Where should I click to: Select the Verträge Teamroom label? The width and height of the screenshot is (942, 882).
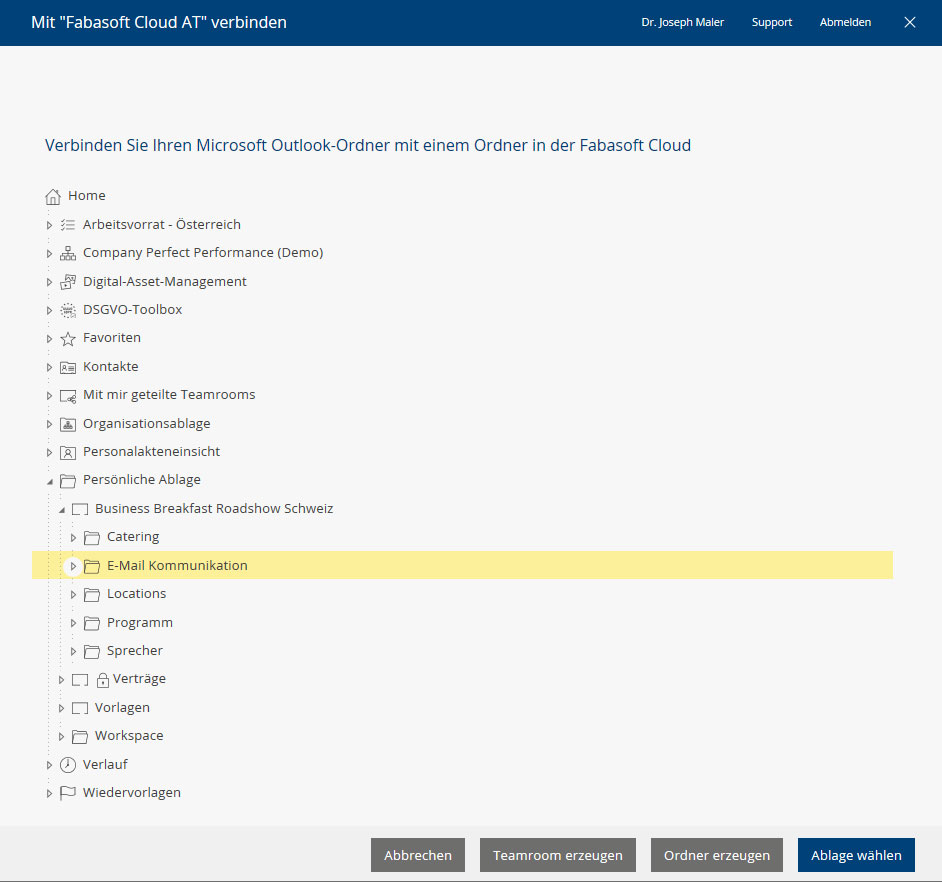(139, 679)
